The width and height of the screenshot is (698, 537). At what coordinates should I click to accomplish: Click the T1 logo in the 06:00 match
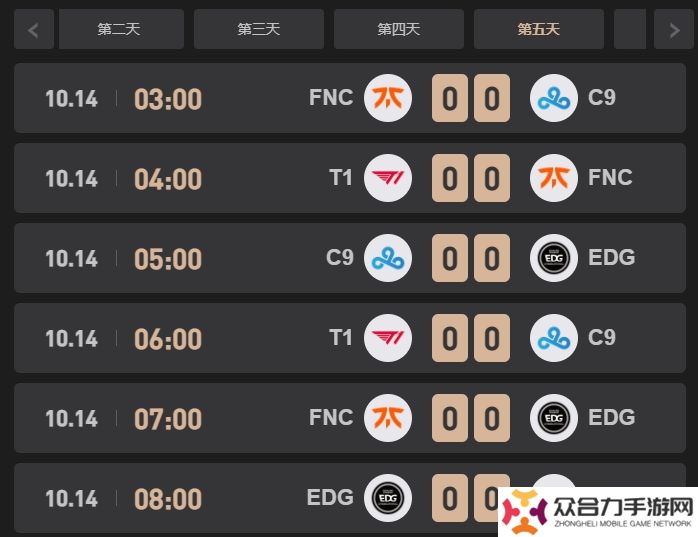388,338
